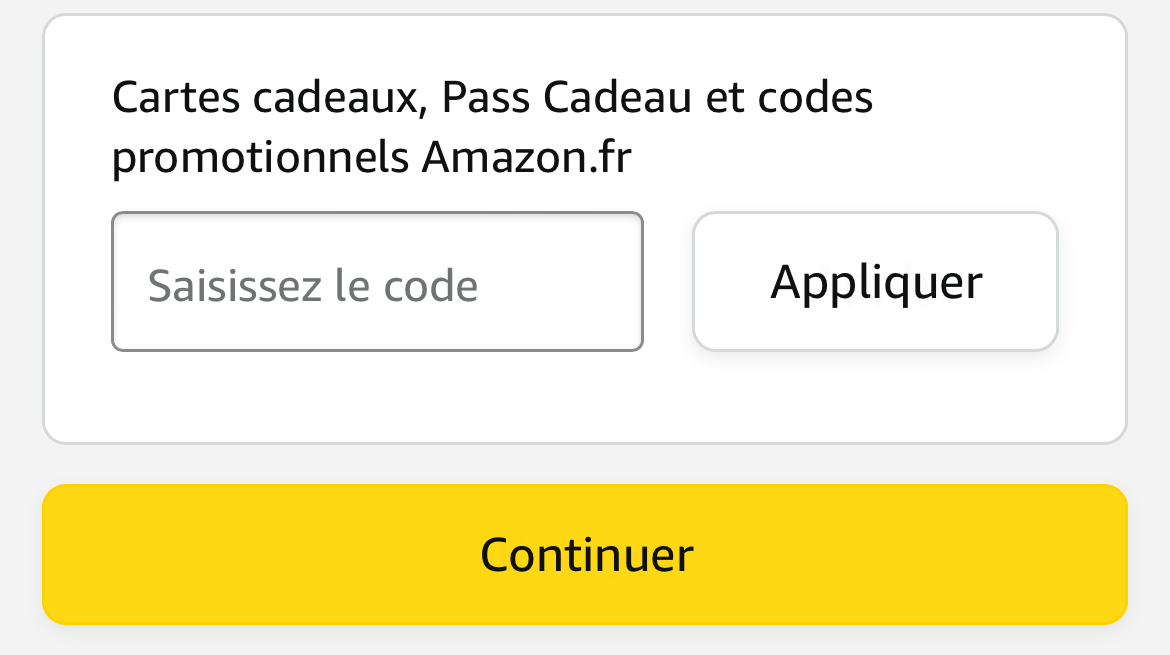Select the gift card code entry field
Screen dimensions: 1170x655
tap(377, 282)
